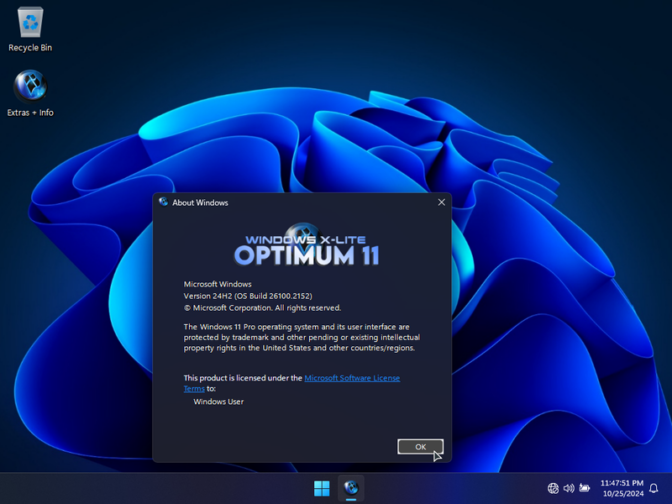This screenshot has height=504, width=672.
Task: Click the About Windows taskbar app icon
Action: click(x=351, y=488)
